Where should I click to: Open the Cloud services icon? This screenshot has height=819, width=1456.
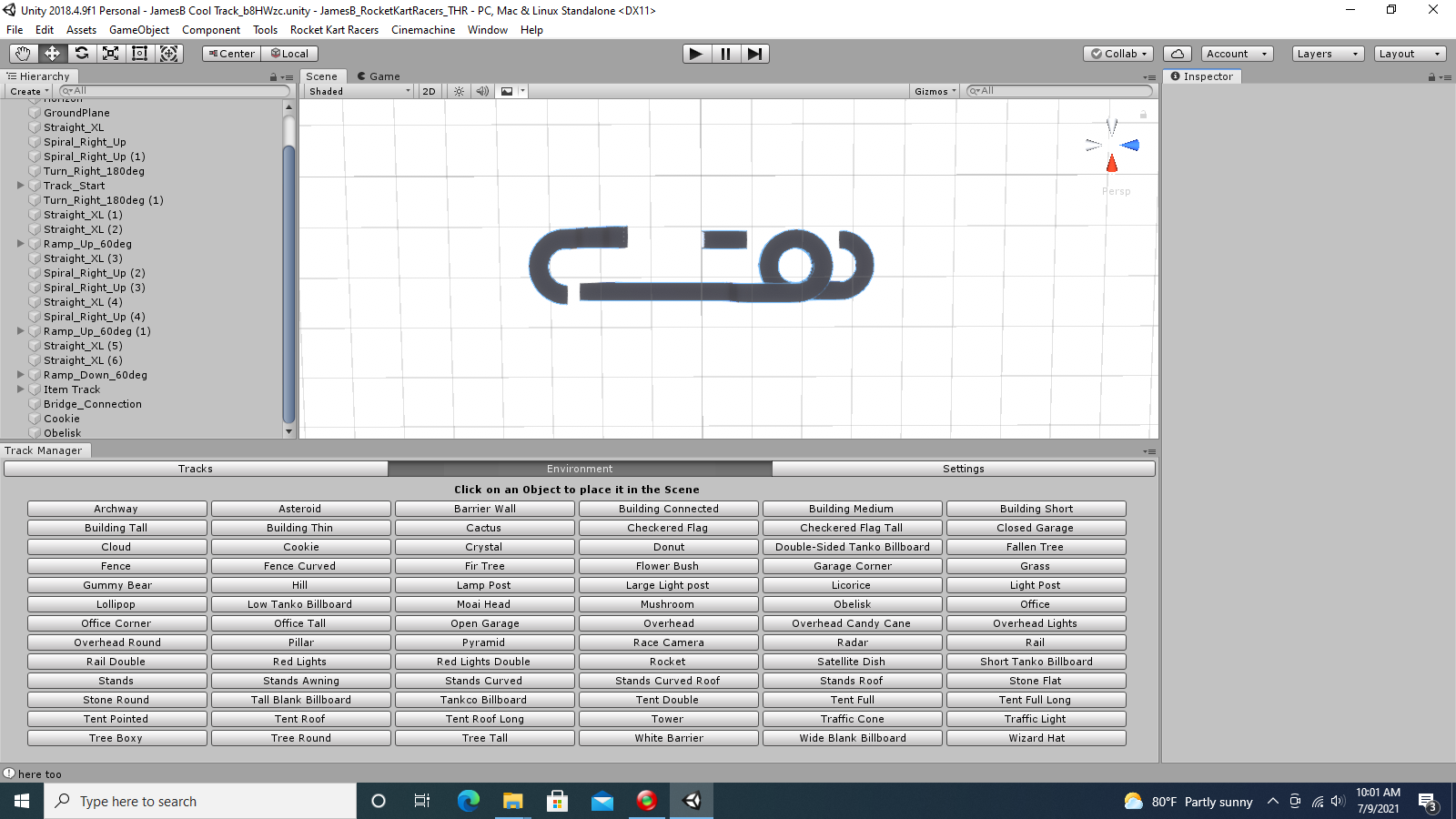[1177, 54]
